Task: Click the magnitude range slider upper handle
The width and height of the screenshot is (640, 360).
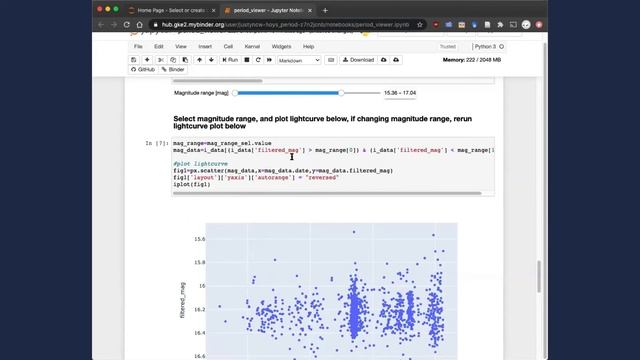Action: click(x=341, y=93)
